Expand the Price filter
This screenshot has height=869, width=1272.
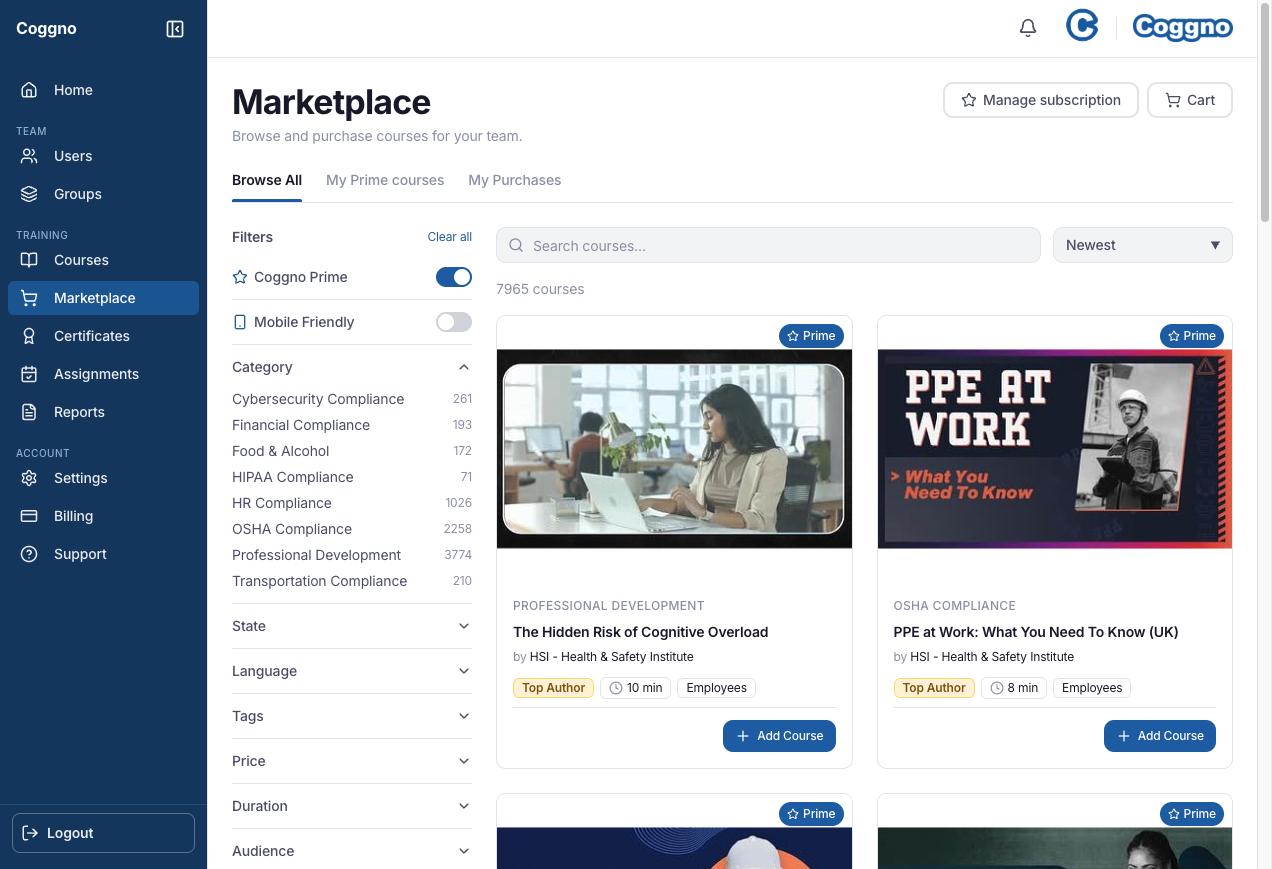(x=352, y=761)
